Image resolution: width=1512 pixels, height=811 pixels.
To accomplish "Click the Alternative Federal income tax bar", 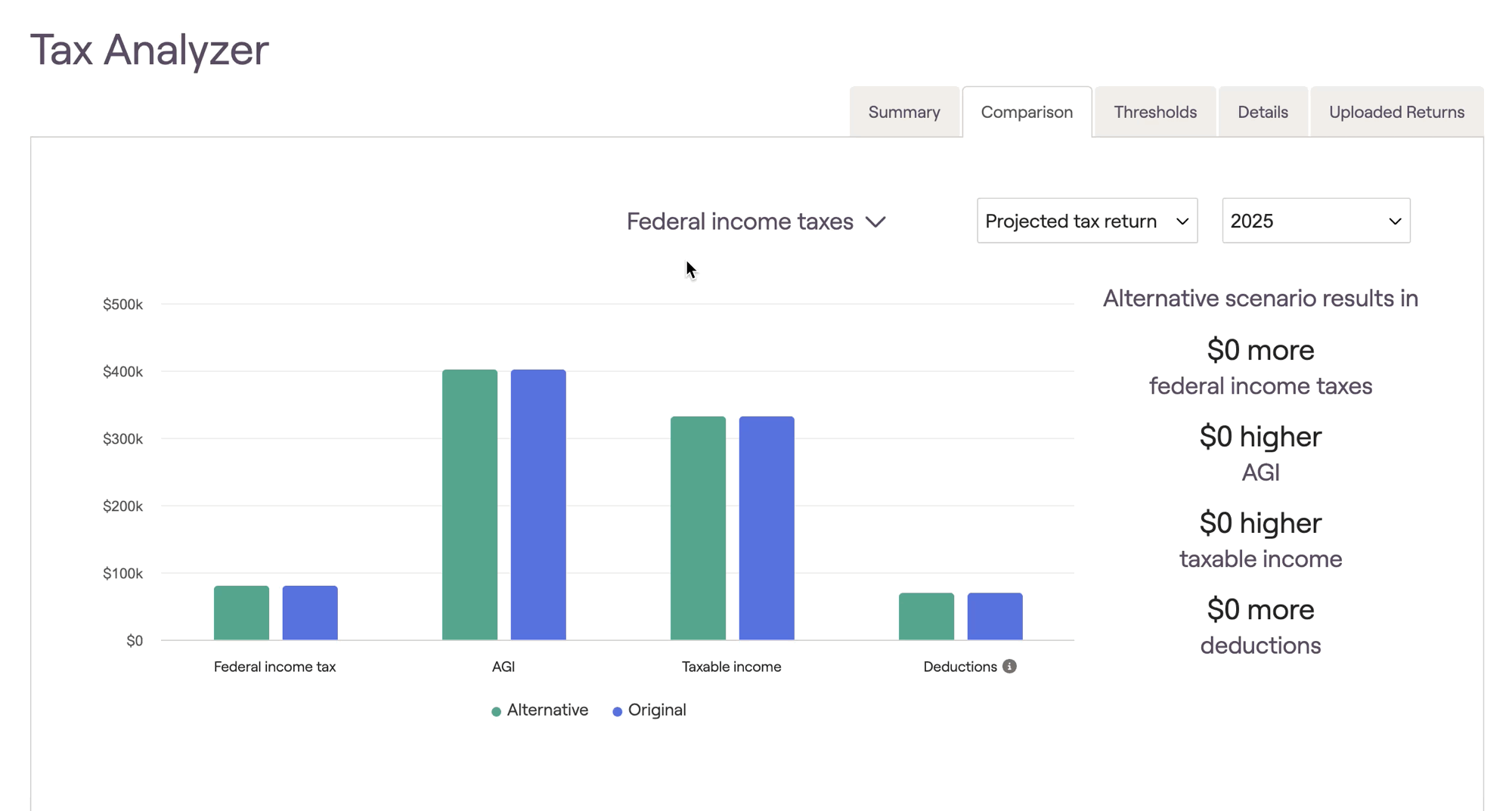I will pyautogui.click(x=241, y=613).
